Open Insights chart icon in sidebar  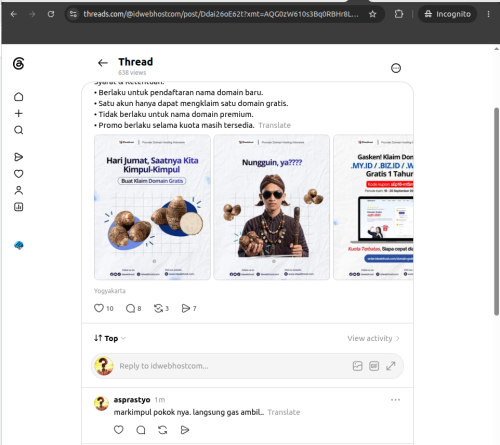click(19, 207)
